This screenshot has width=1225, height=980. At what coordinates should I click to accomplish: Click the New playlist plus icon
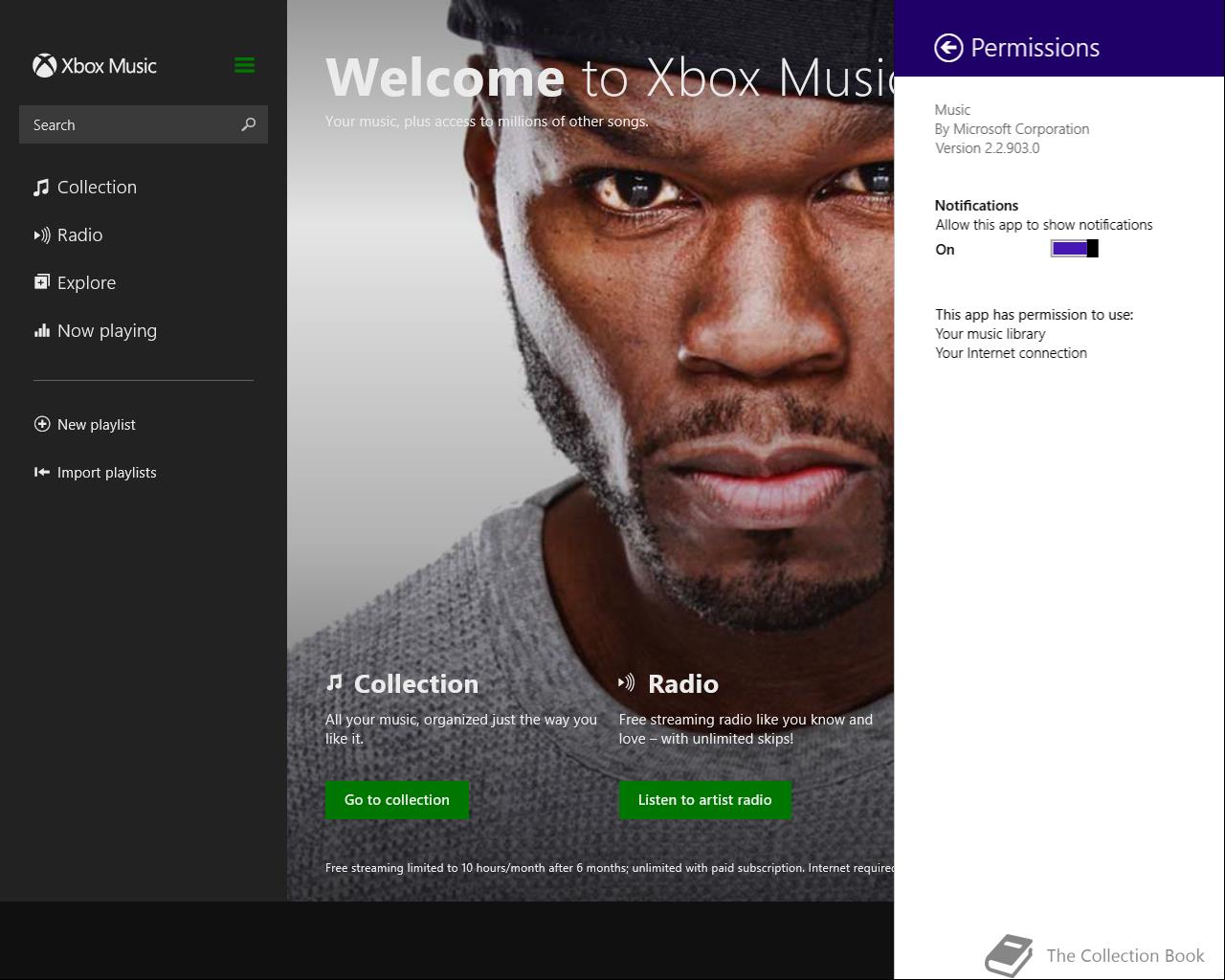42,424
